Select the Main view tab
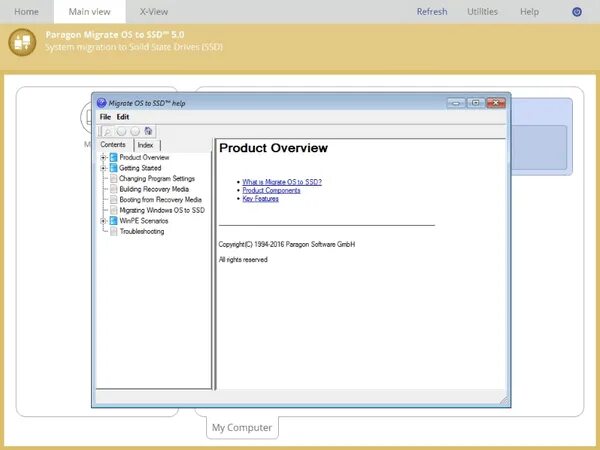 click(90, 12)
